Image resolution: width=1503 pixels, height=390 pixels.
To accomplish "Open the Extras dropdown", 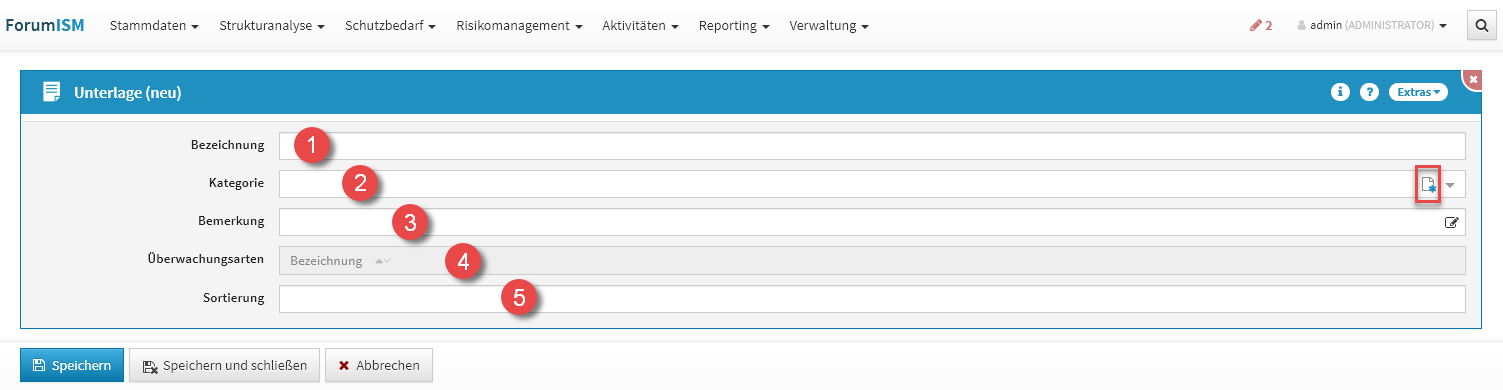I will click(x=1418, y=92).
